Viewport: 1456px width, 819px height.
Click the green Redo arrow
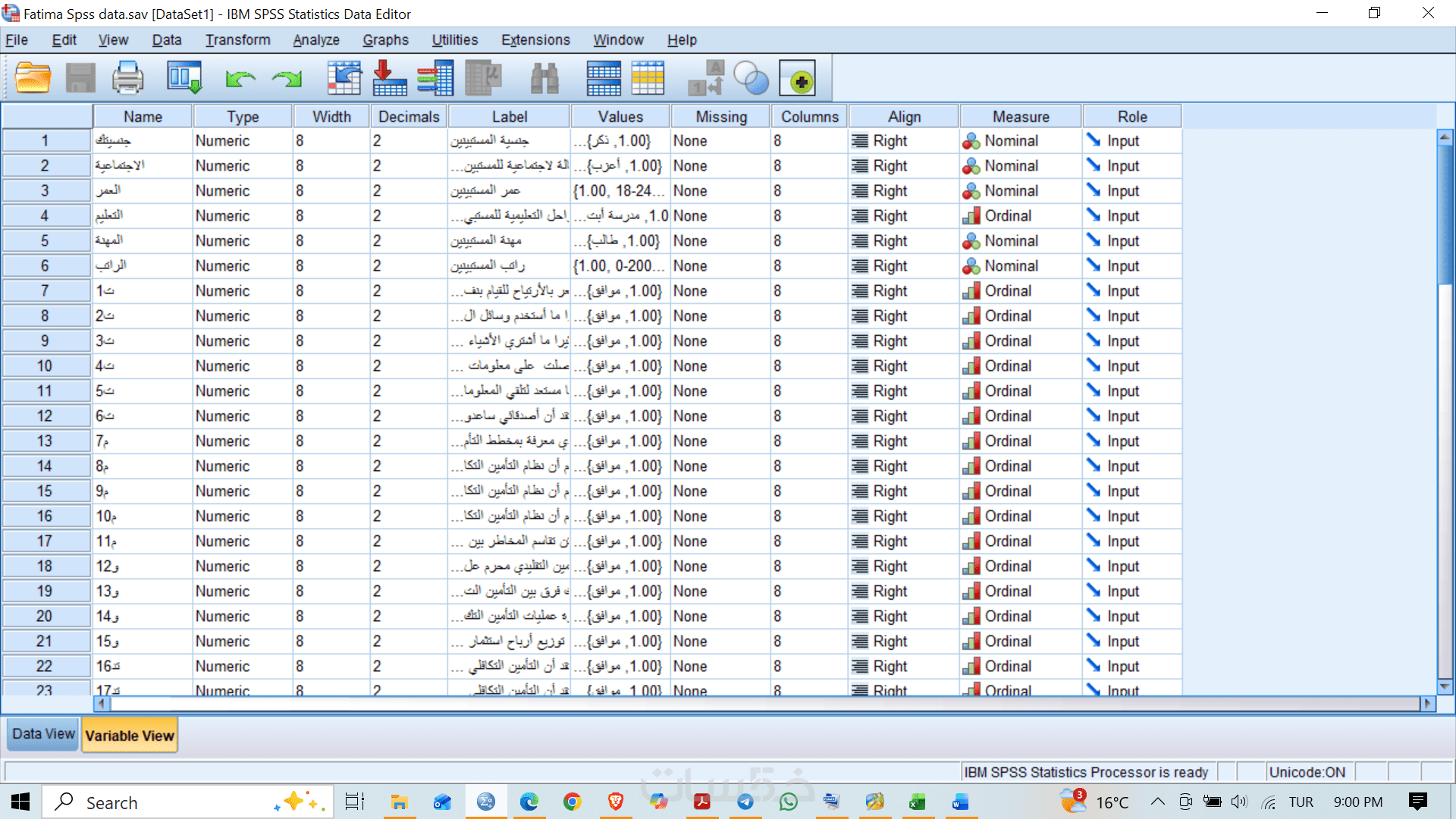pos(287,78)
